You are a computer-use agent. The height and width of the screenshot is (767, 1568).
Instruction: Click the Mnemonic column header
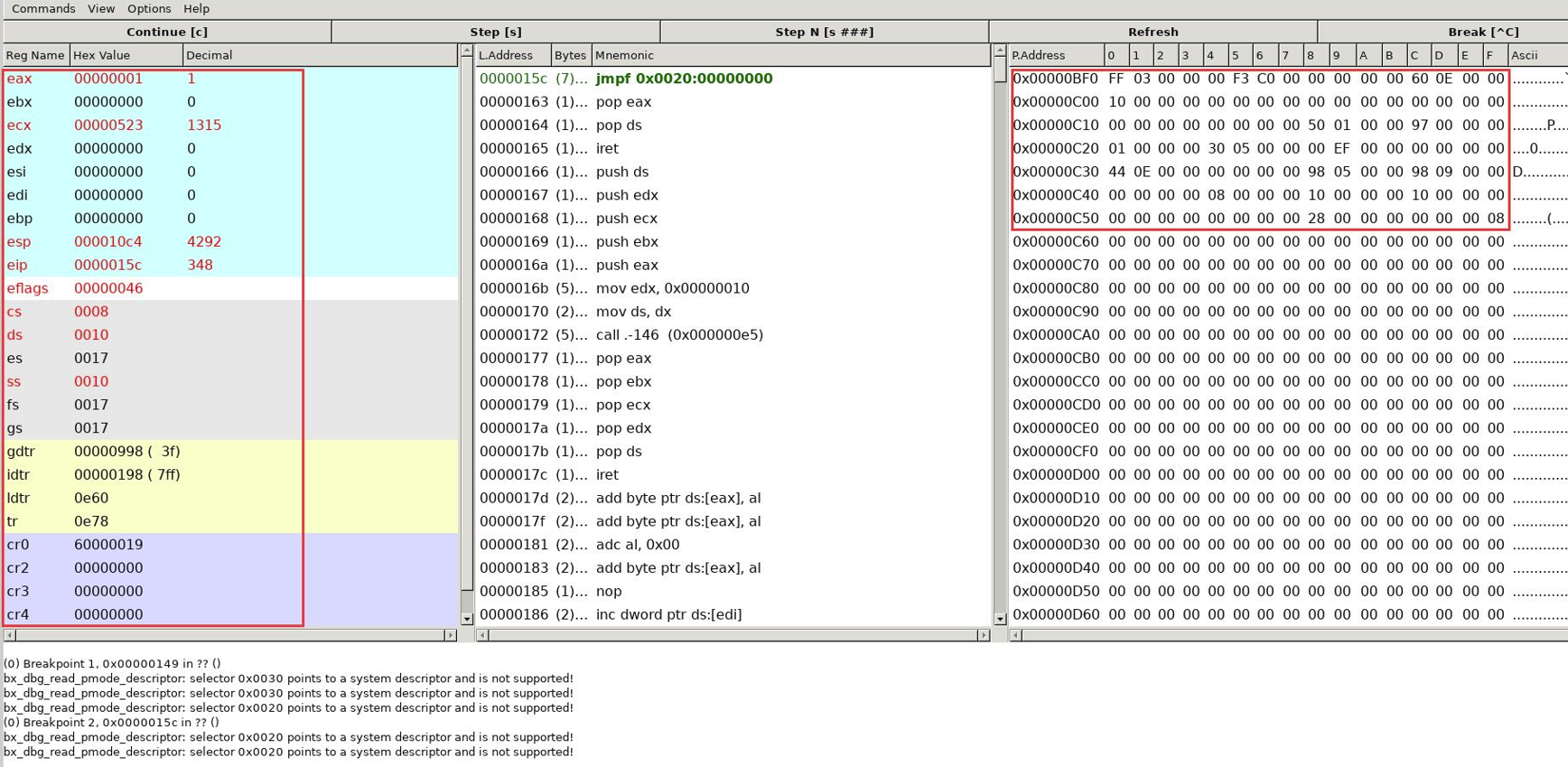pyautogui.click(x=790, y=55)
